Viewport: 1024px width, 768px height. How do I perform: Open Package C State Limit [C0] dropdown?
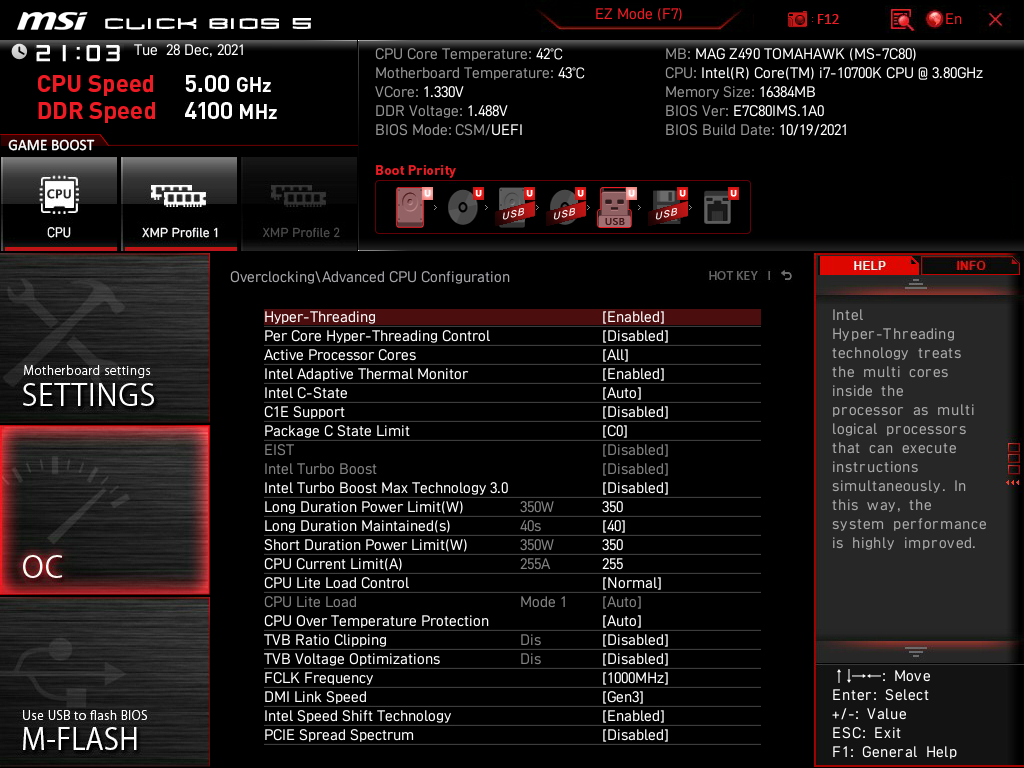512,430
